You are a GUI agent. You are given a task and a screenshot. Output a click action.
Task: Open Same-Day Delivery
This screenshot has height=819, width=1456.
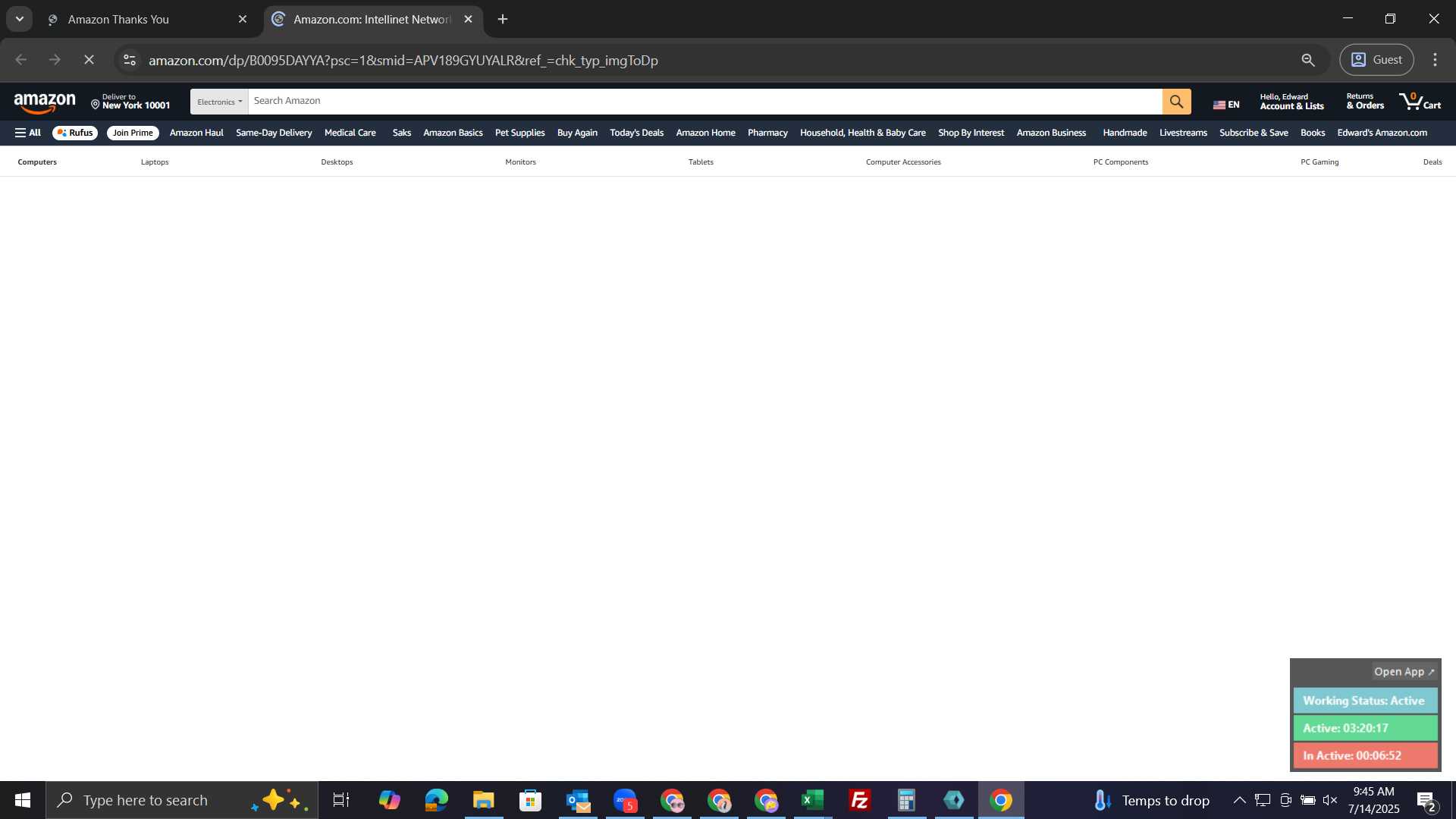(x=274, y=133)
